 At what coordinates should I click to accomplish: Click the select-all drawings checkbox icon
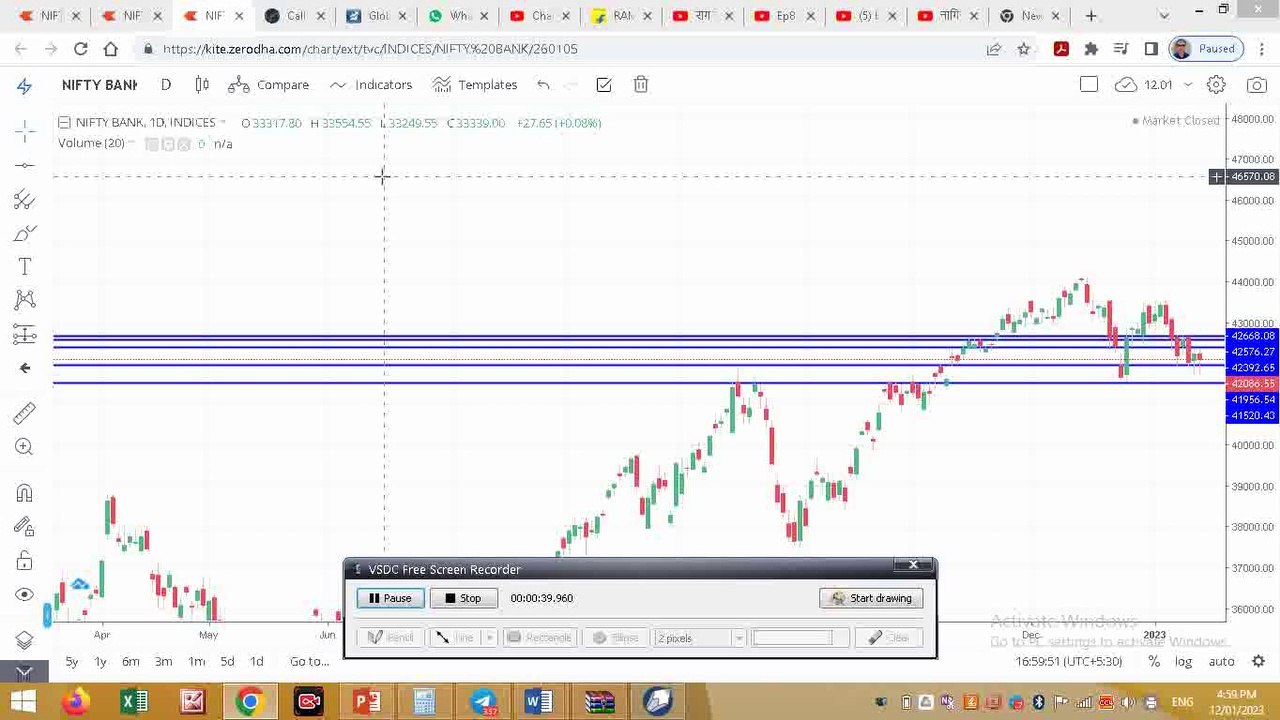(x=604, y=85)
